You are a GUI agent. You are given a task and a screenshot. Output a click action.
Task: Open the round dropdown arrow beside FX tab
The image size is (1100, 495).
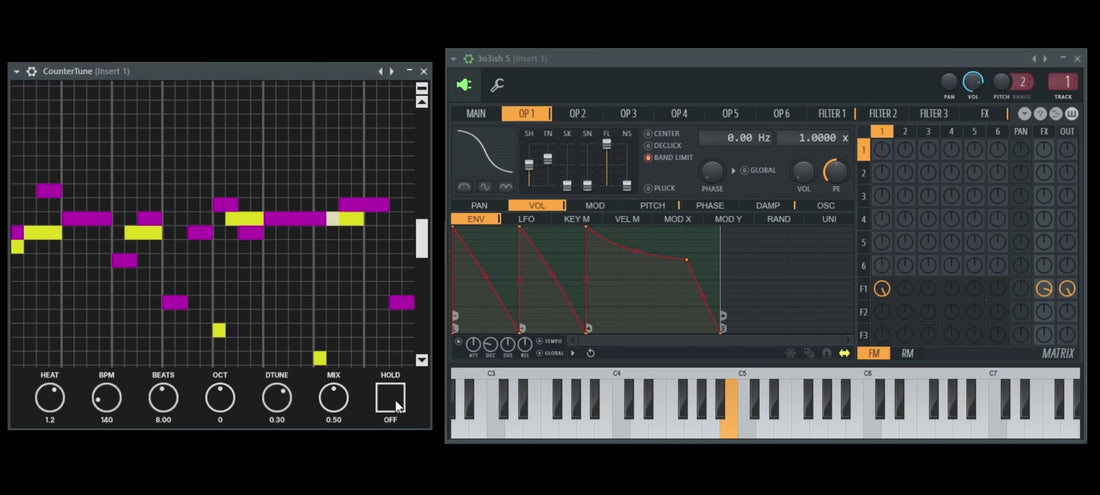tap(1025, 114)
